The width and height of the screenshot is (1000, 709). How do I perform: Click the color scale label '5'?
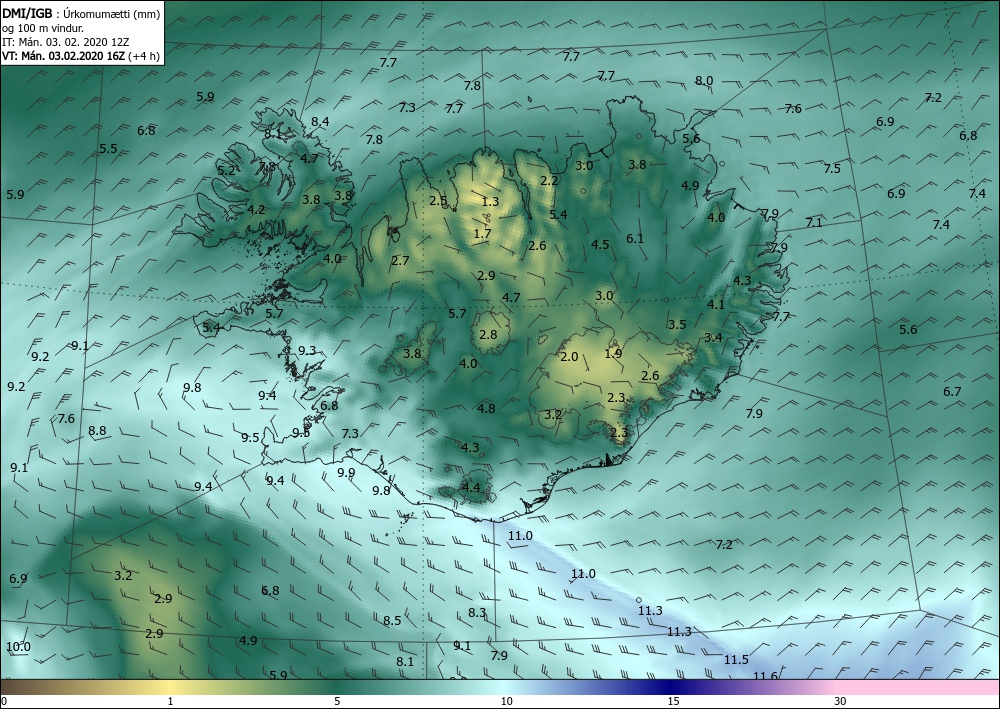pos(337,701)
